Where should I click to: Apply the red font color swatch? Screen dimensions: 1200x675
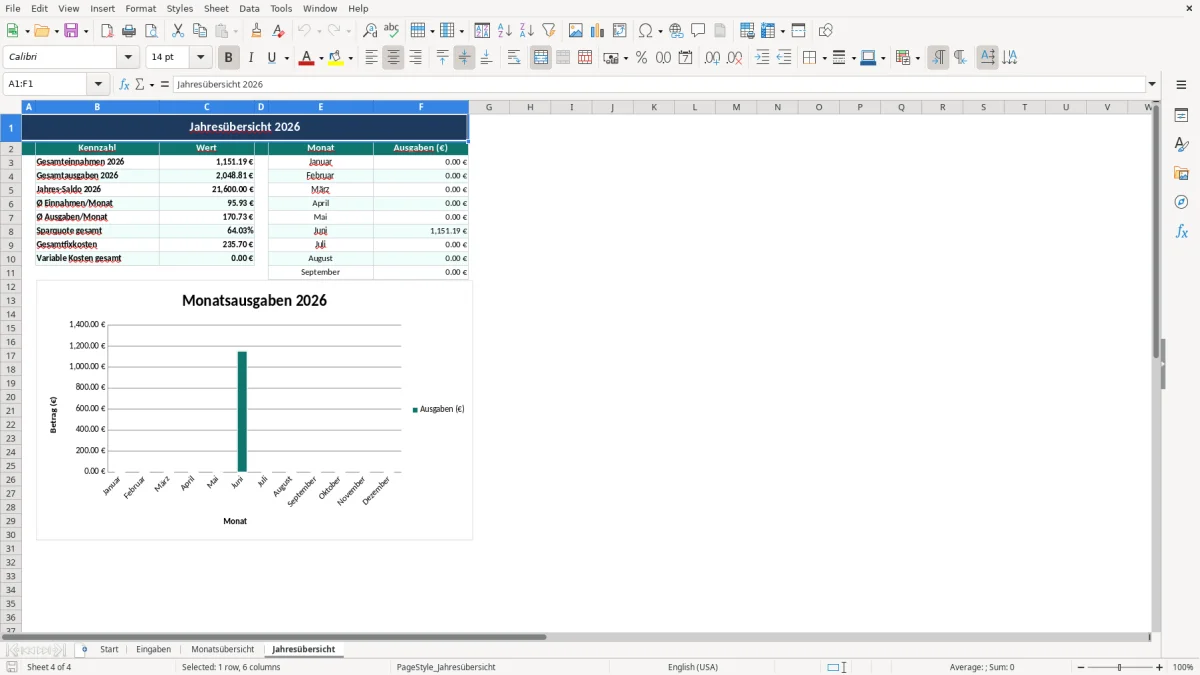coord(306,58)
